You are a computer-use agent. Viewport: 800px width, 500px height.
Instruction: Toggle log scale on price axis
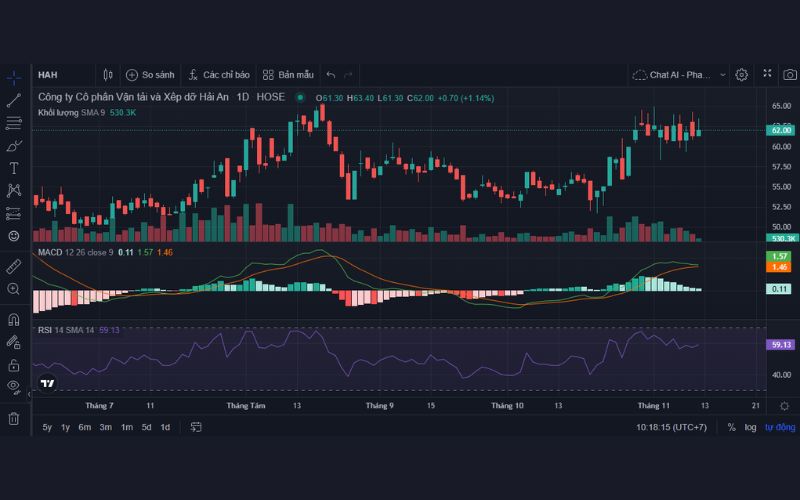point(750,427)
